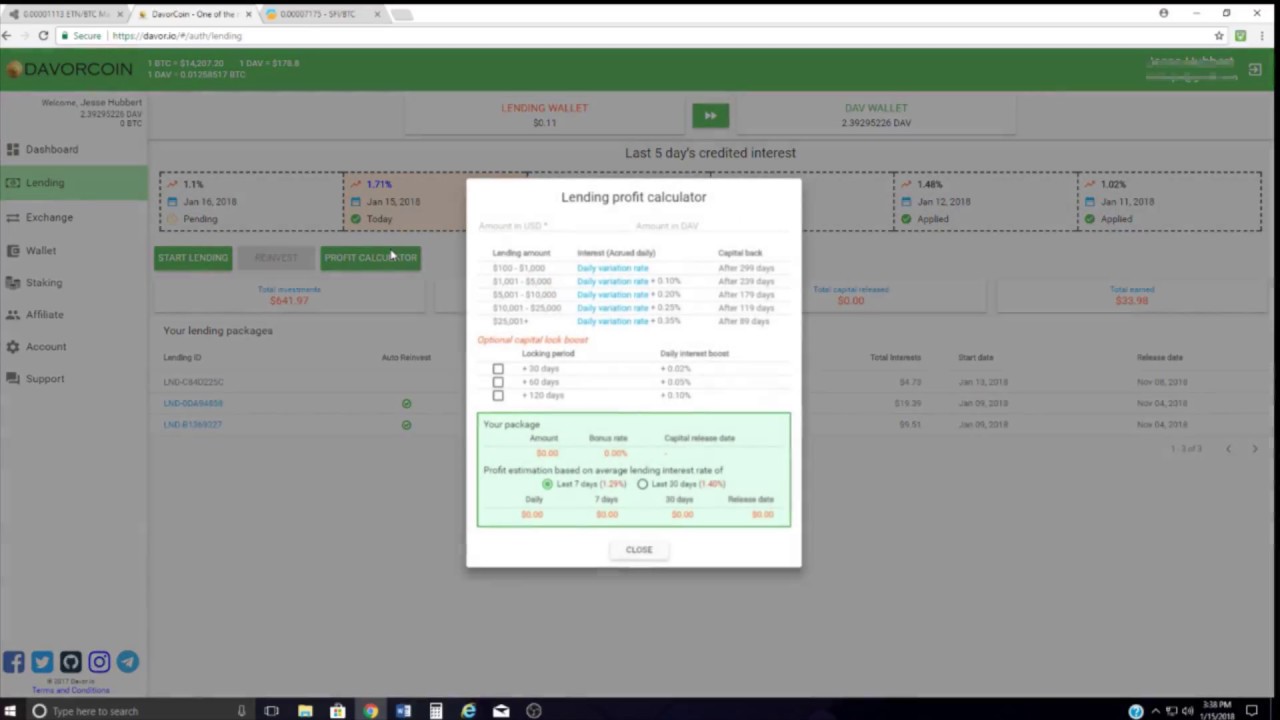
Task: Click the Amount in USD field
Action: 550,226
